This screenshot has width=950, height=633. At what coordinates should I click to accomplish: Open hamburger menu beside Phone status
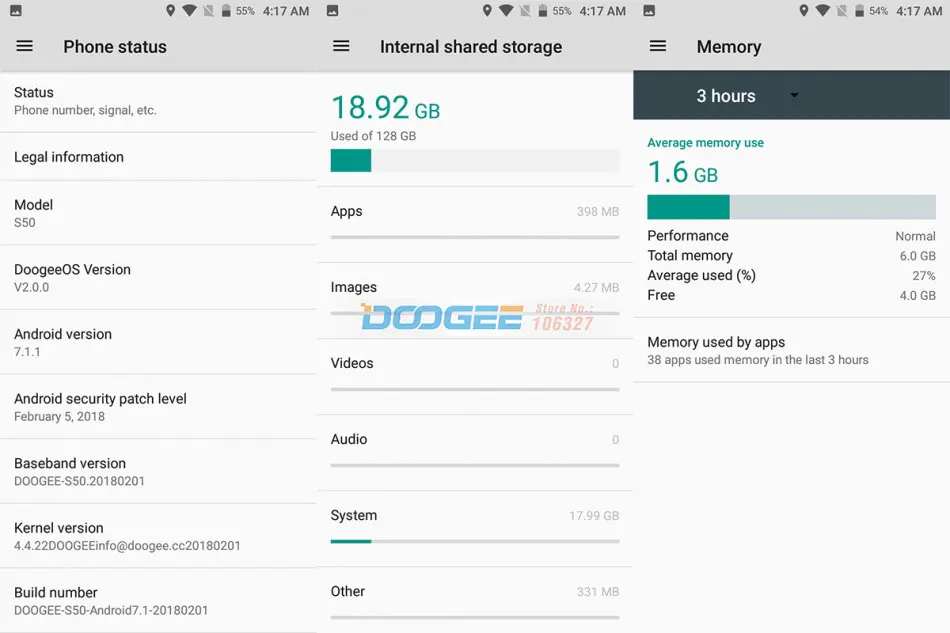[24, 46]
